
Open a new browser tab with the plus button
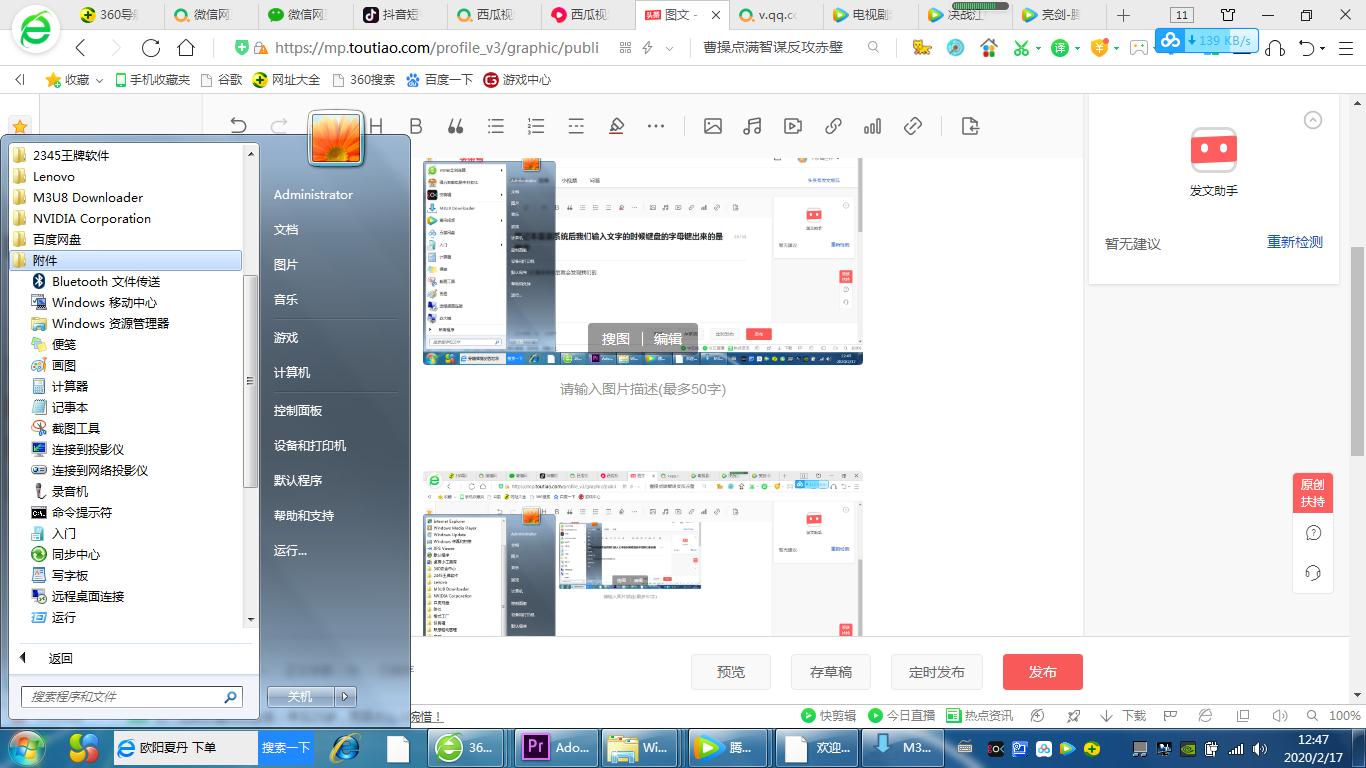(1123, 15)
